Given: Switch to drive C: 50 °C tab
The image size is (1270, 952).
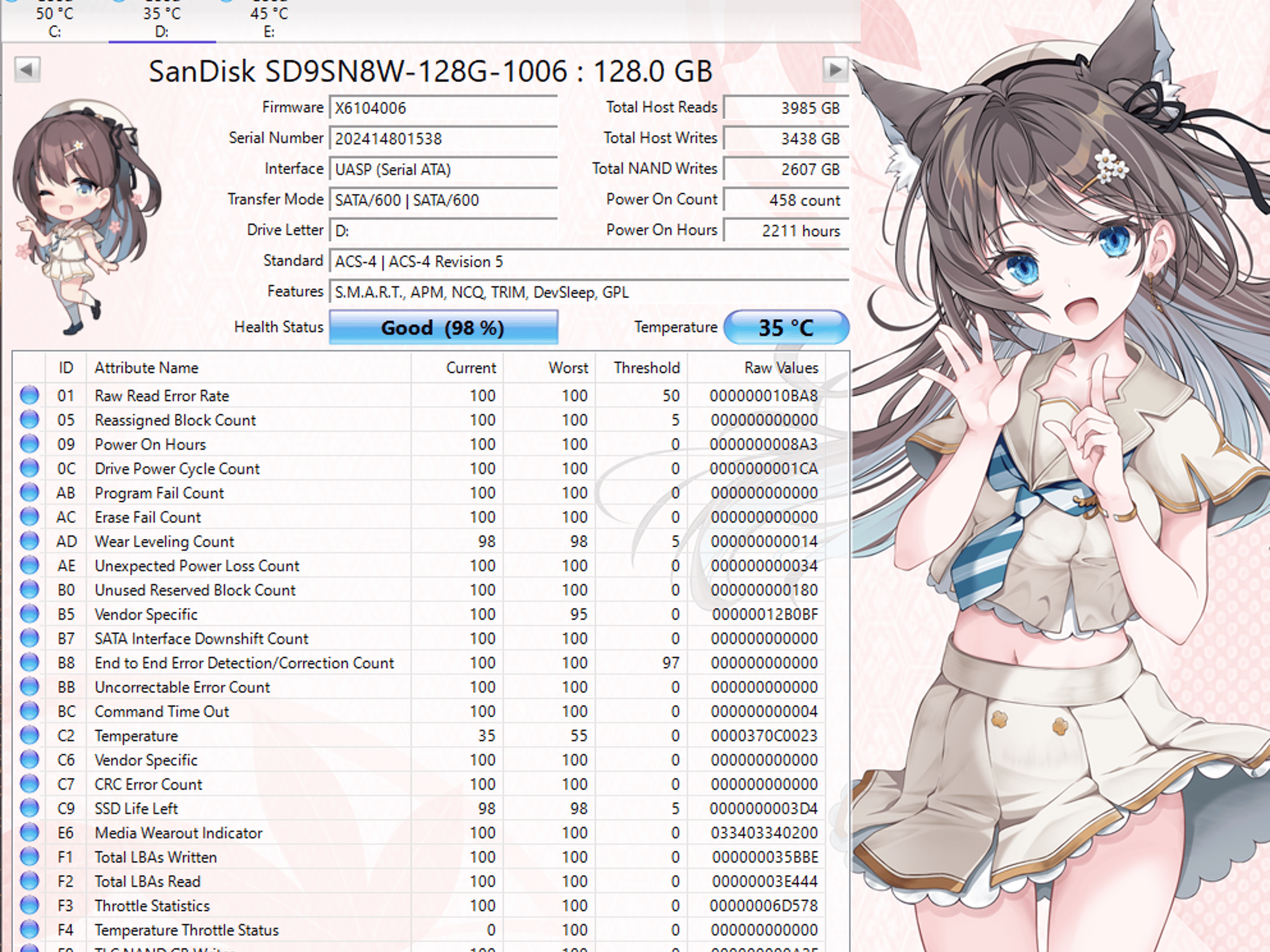Looking at the screenshot, I should coord(55,21).
